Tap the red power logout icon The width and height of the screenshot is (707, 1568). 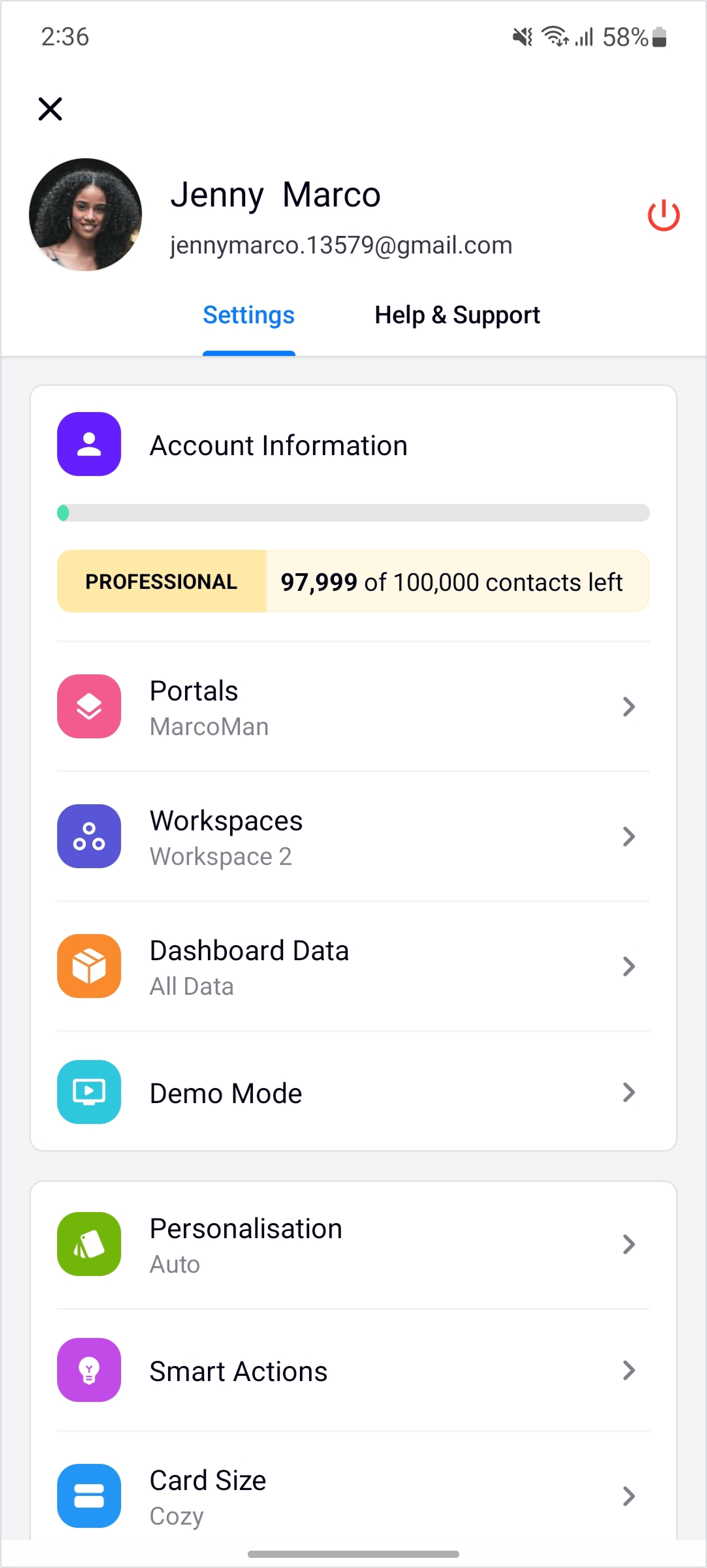coord(663,215)
